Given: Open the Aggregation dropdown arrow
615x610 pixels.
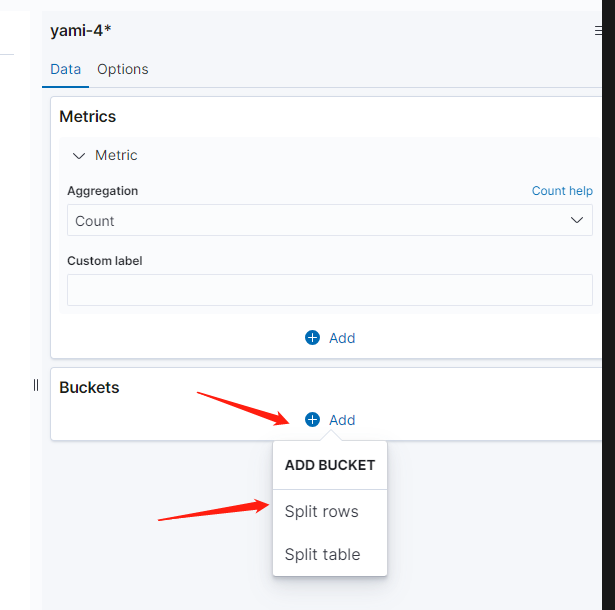Looking at the screenshot, I should [x=577, y=220].
